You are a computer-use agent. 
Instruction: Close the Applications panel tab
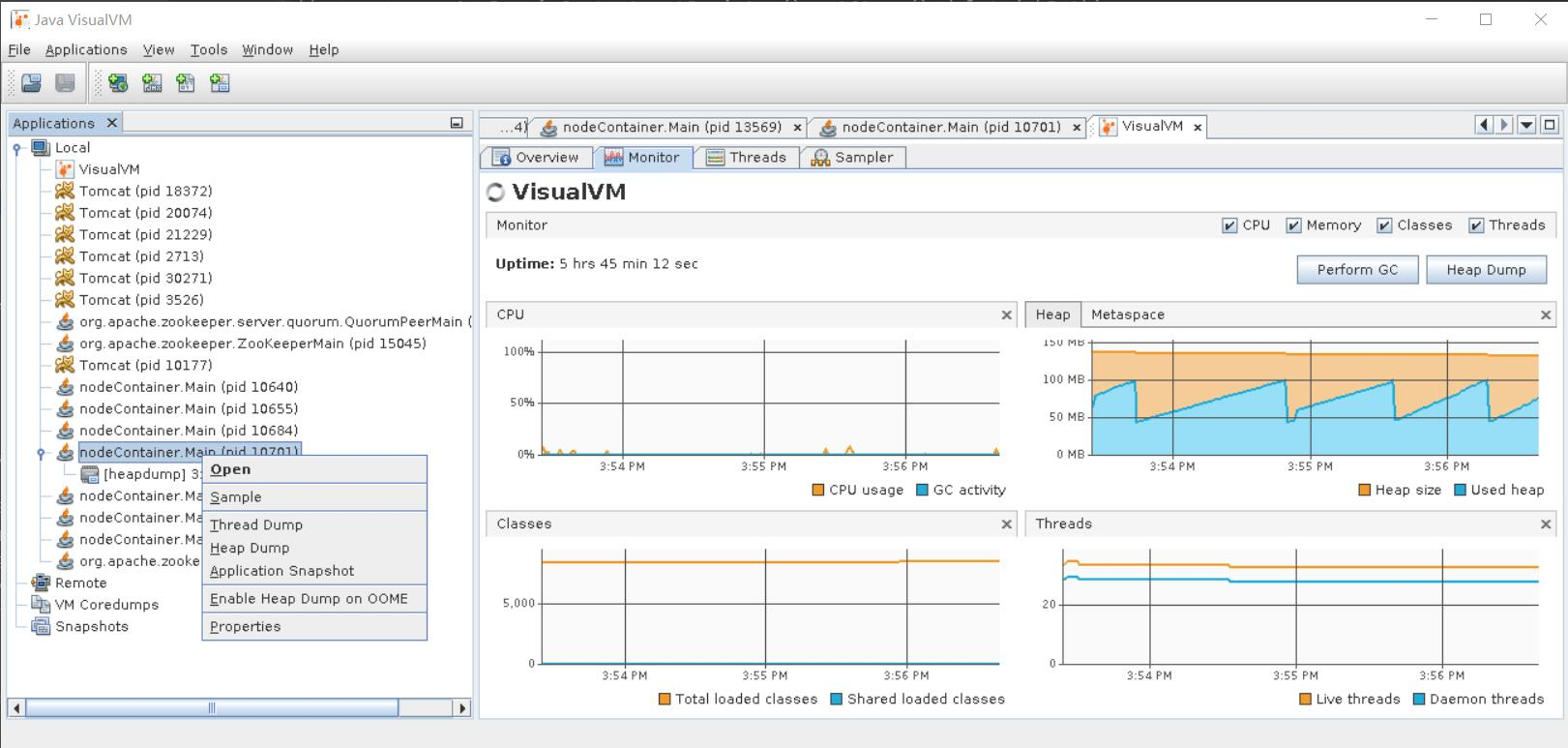coord(112,123)
